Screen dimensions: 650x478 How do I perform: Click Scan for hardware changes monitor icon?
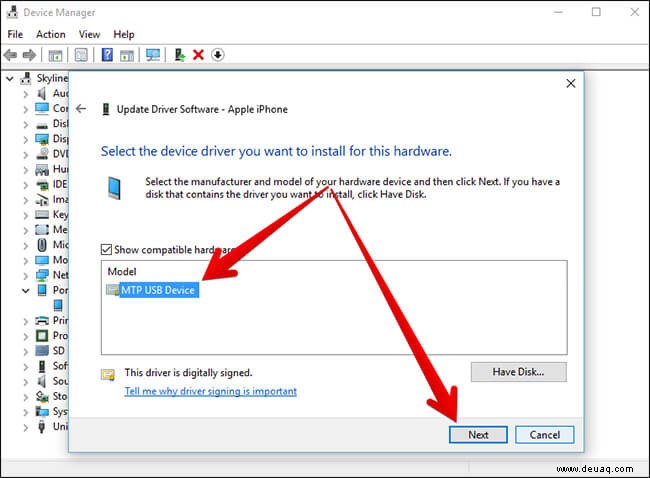(x=153, y=55)
